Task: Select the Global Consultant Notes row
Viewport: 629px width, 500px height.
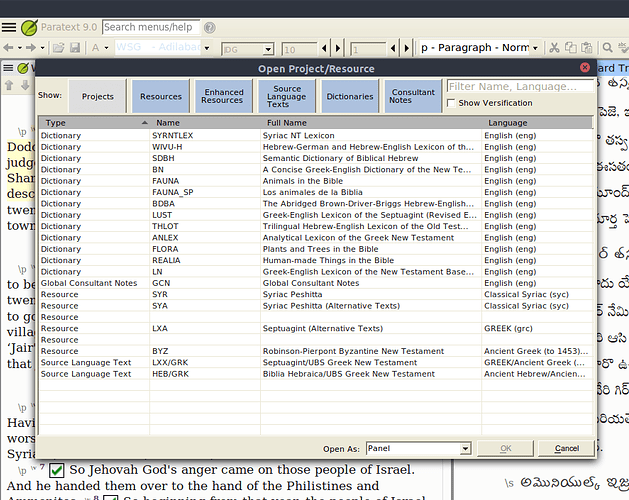Action: coord(316,283)
